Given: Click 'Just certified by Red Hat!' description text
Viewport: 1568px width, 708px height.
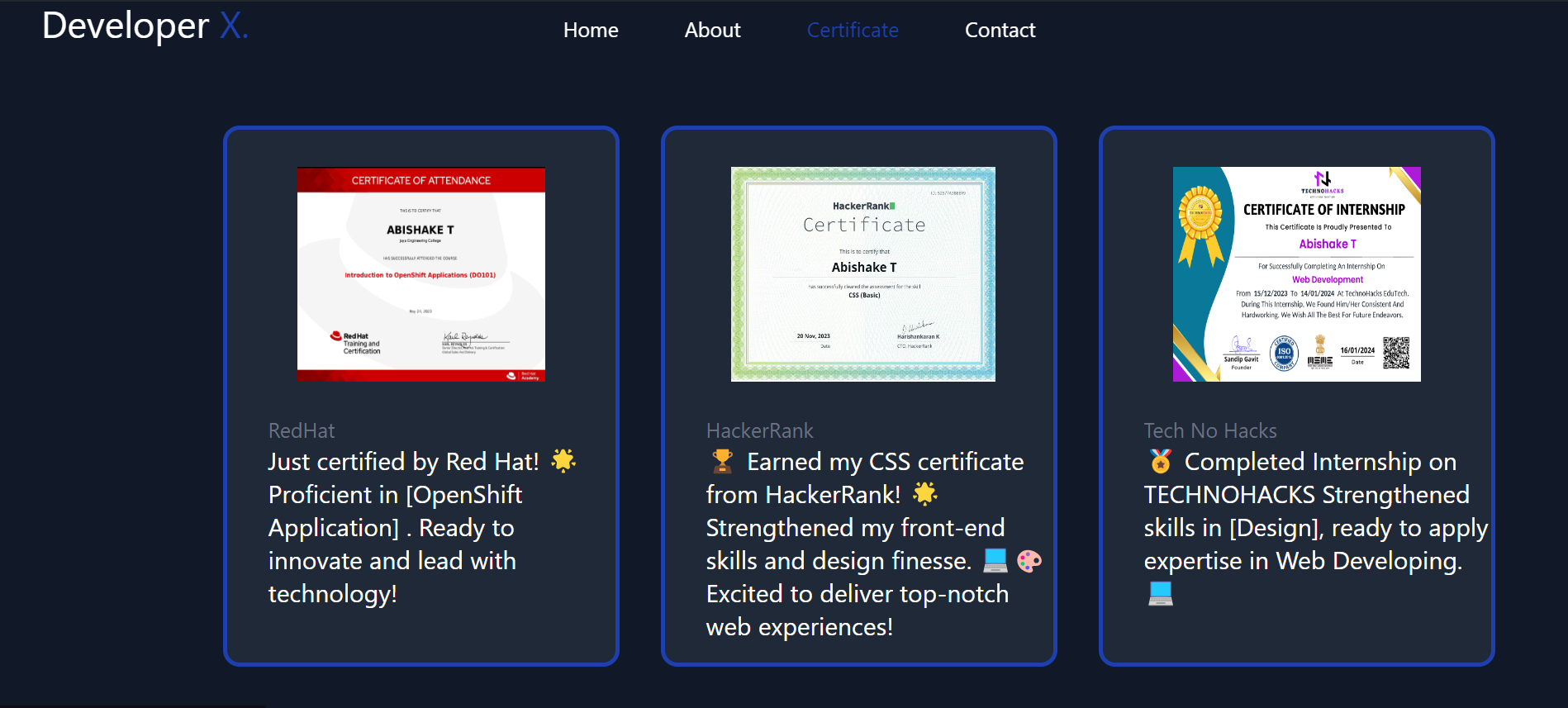Looking at the screenshot, I should [x=404, y=461].
